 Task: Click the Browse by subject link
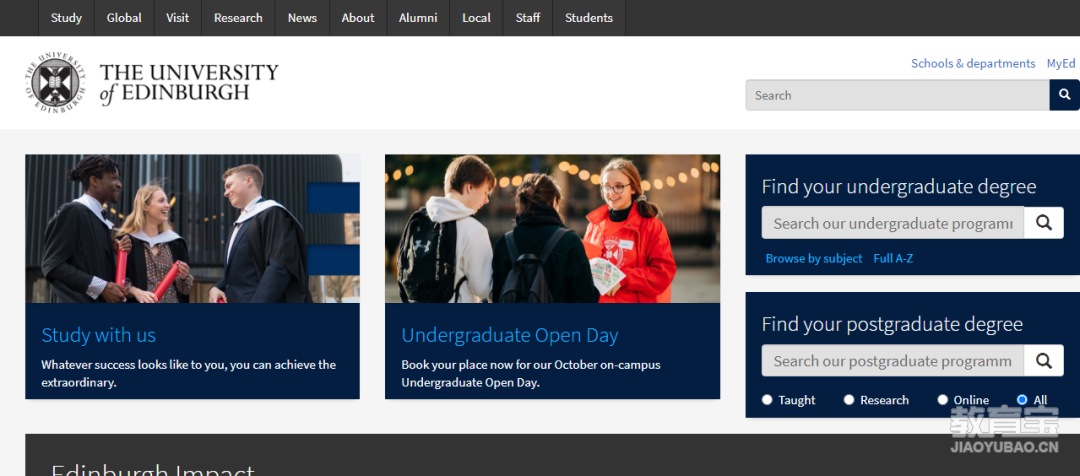(814, 258)
